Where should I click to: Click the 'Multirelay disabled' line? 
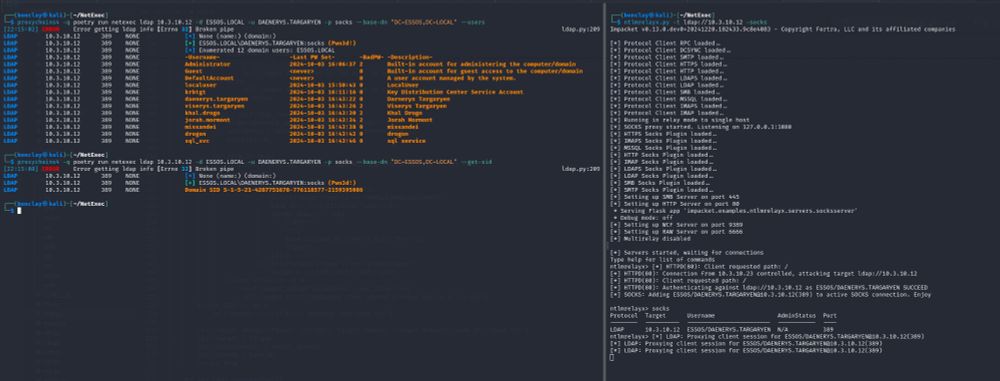[650, 238]
